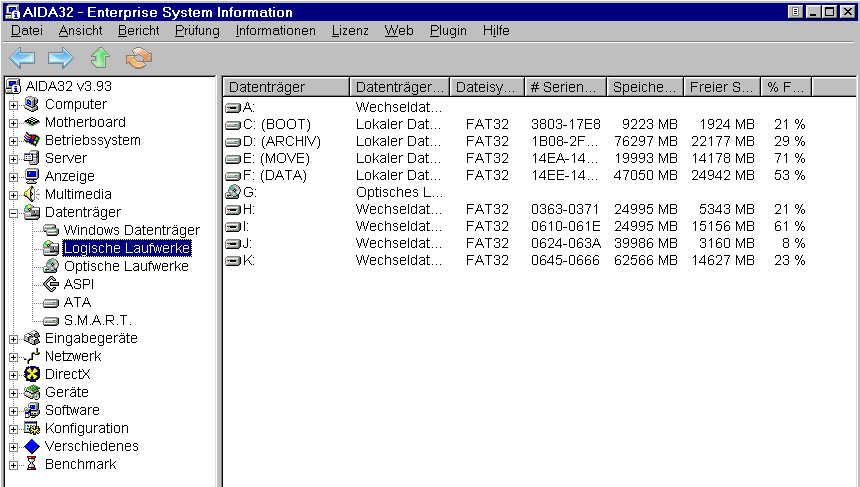Click the S.M.A.R.T. drive icon

[51, 321]
